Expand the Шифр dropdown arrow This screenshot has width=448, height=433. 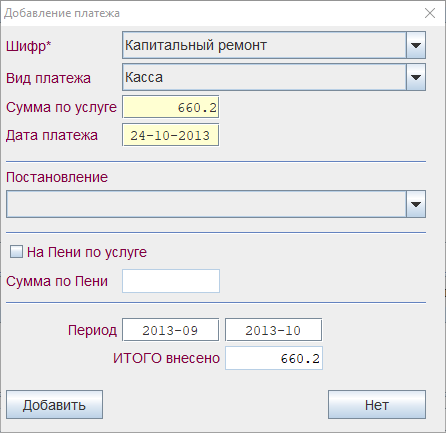pyautogui.click(x=416, y=45)
